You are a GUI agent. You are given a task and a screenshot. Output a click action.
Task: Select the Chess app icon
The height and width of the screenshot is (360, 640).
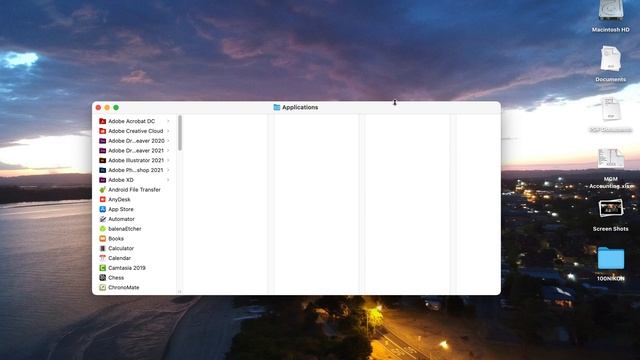click(102, 278)
